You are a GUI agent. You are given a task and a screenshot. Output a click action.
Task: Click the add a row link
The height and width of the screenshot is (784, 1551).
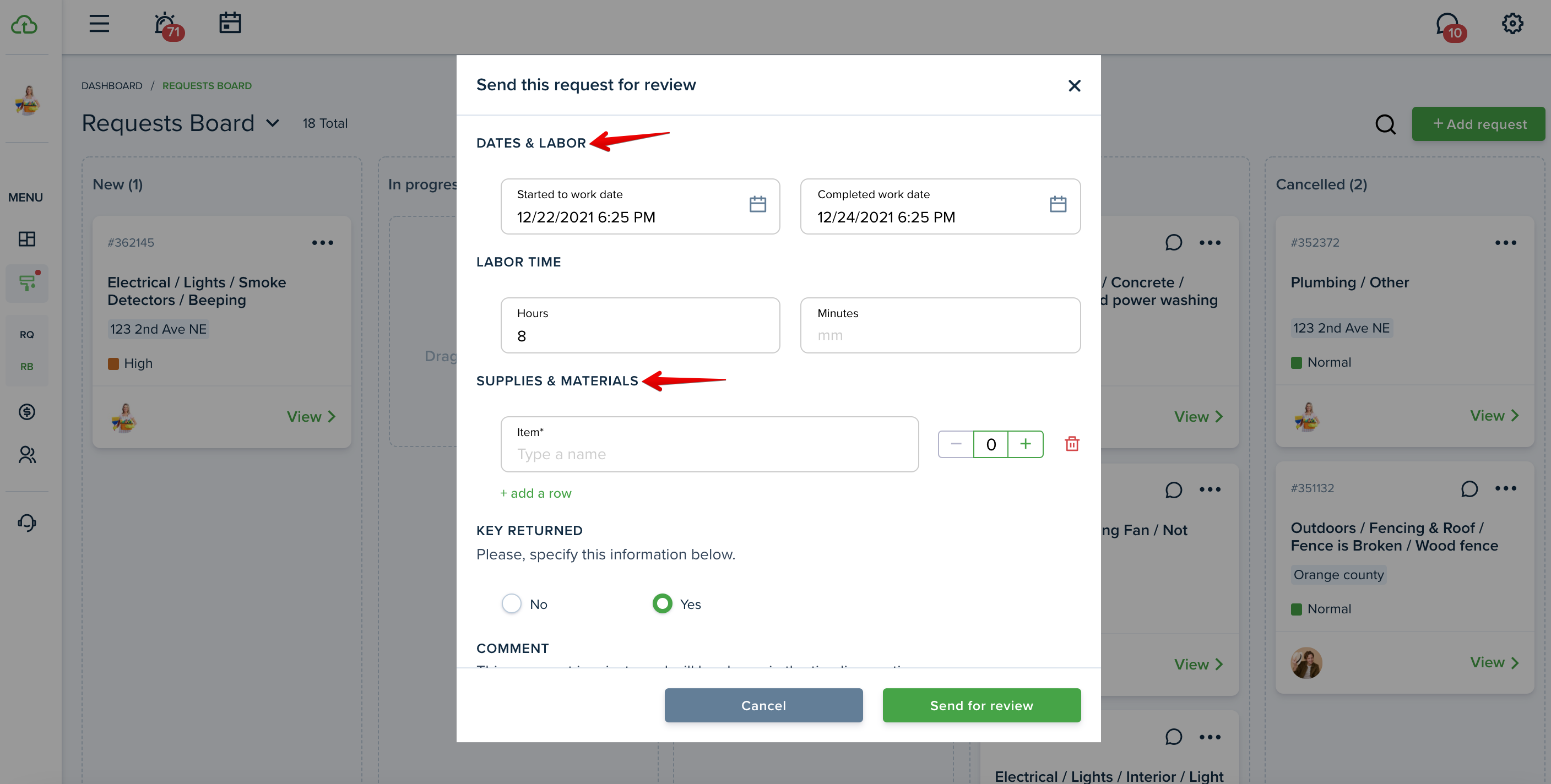click(x=535, y=493)
